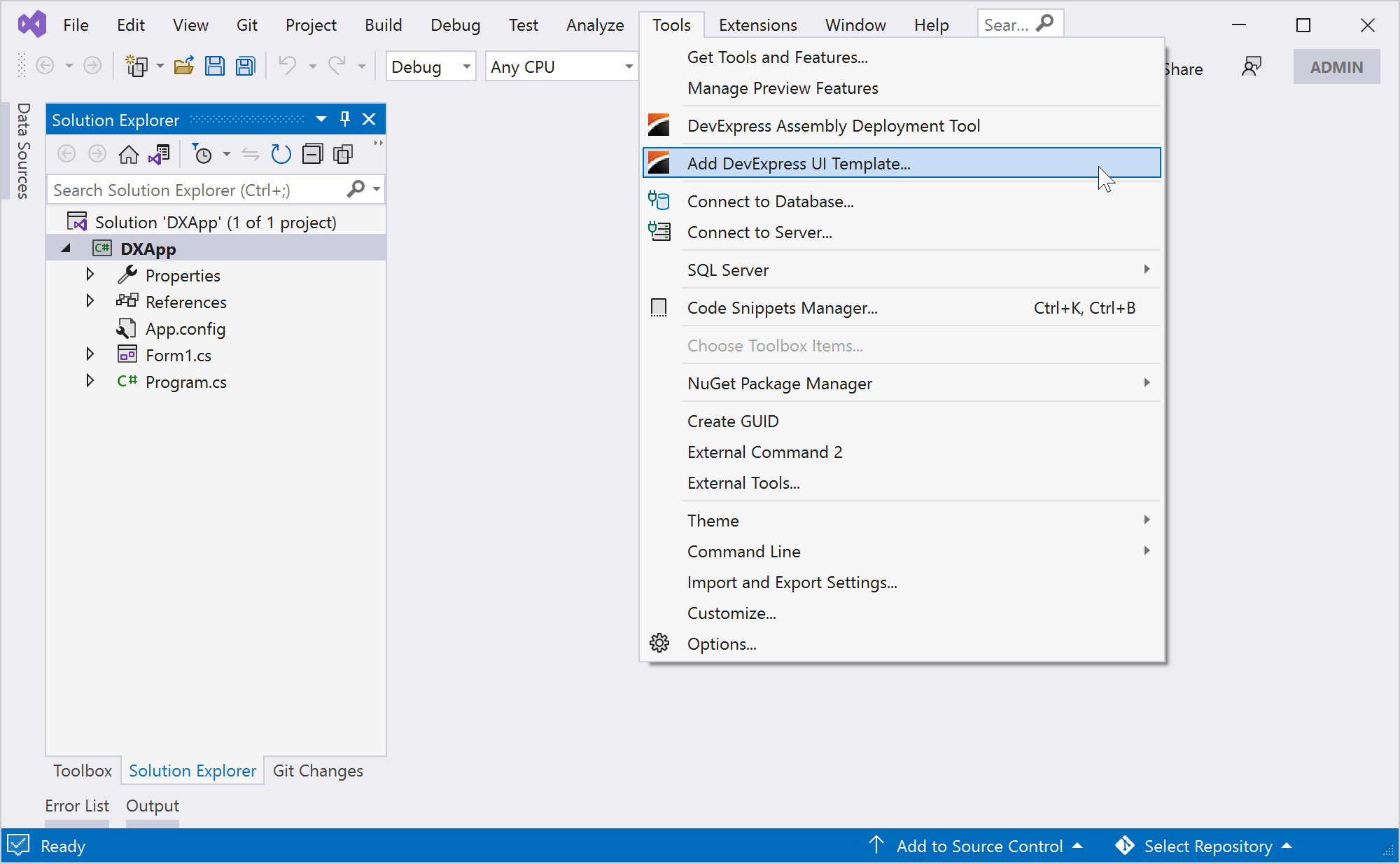This screenshot has height=864, width=1400.
Task: Open the Theme submenu
Action: tap(713, 520)
